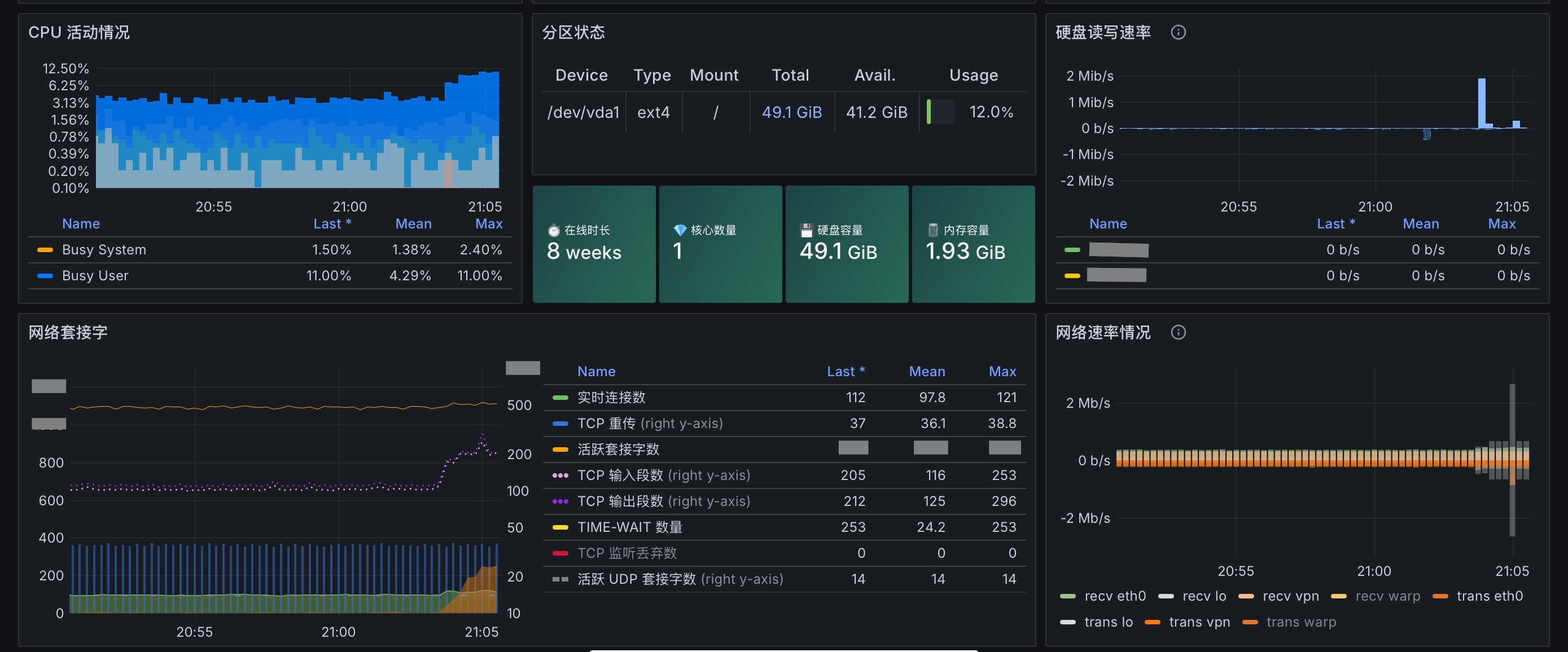Click the 8 weeks uptime stat card
Screen dimensions: 1568x652
(x=594, y=244)
